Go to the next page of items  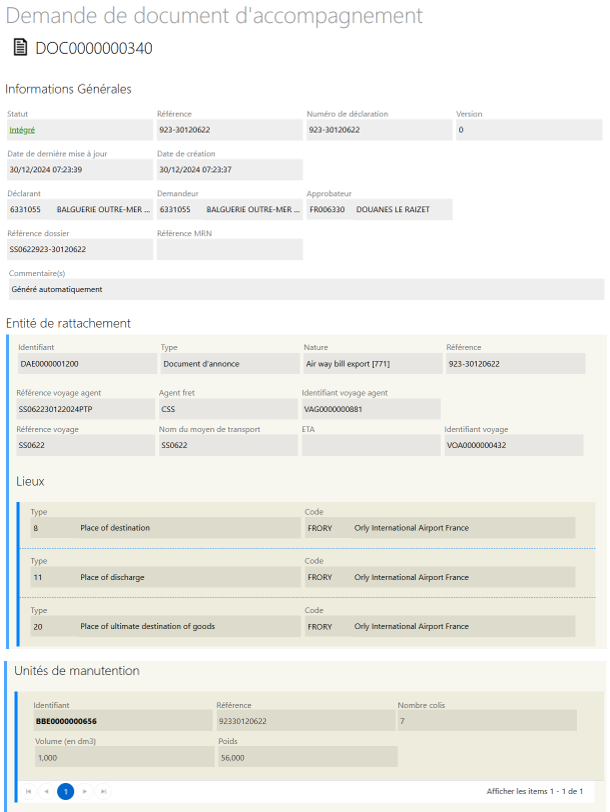click(84, 791)
